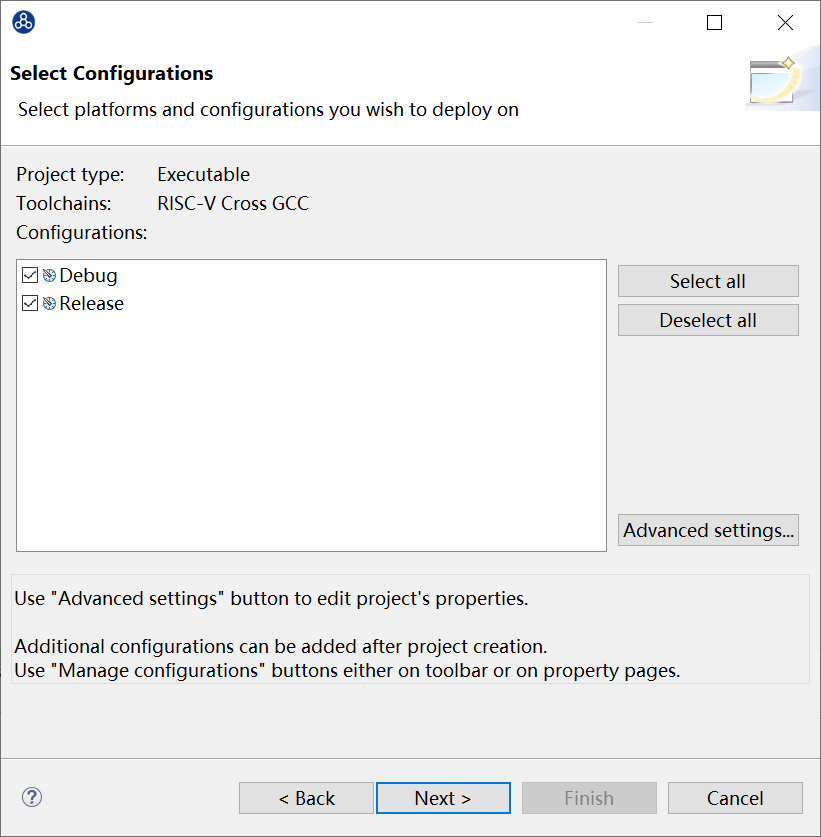Click the Release configuration gear icon
The width and height of the screenshot is (821, 837).
click(x=49, y=304)
